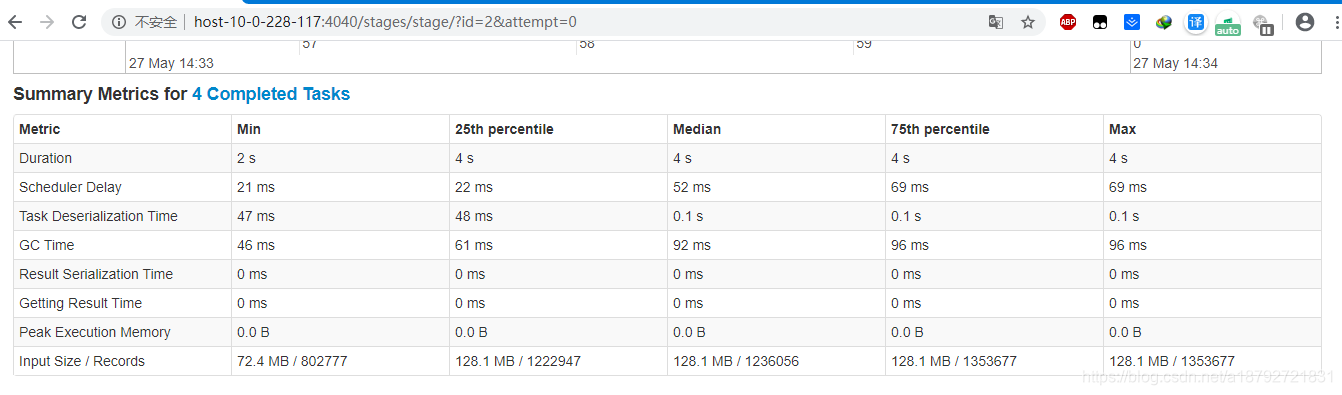The height and width of the screenshot is (395, 1342).
Task: Click the browser back arrow
Action: (x=15, y=22)
